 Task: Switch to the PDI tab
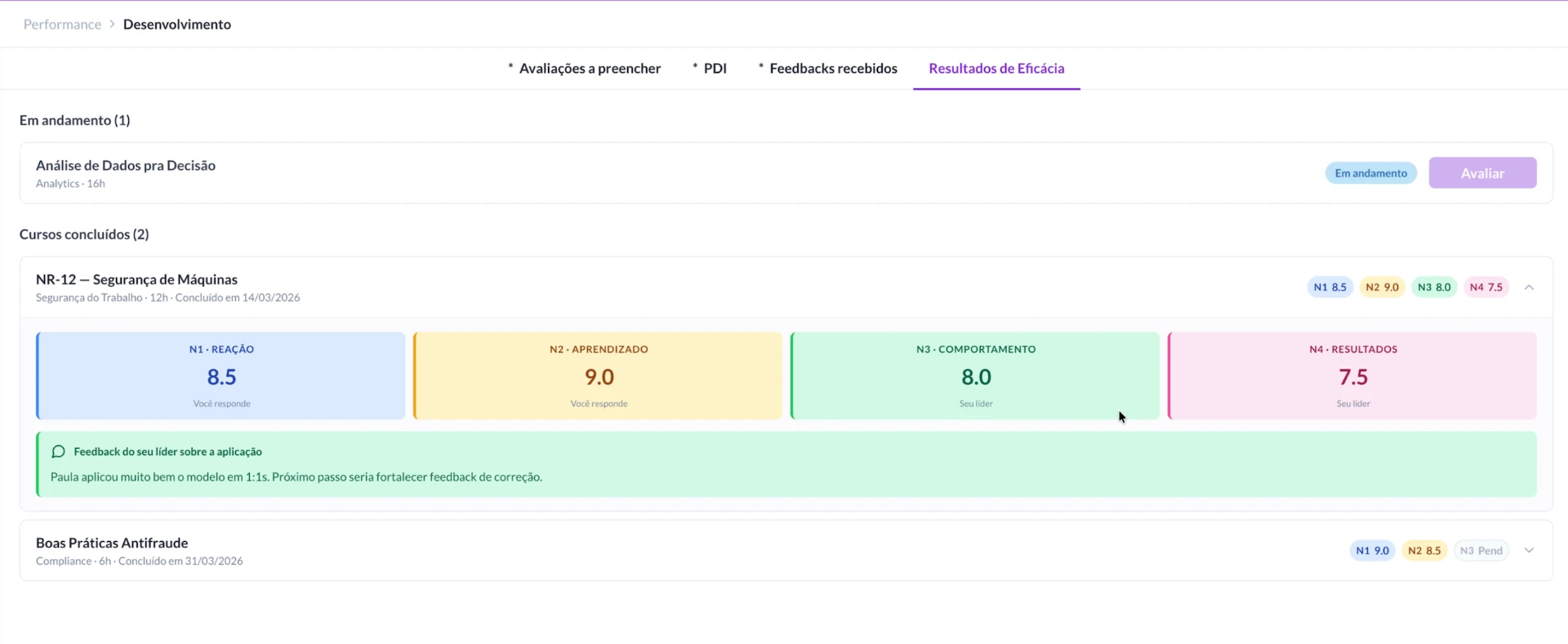pos(709,69)
